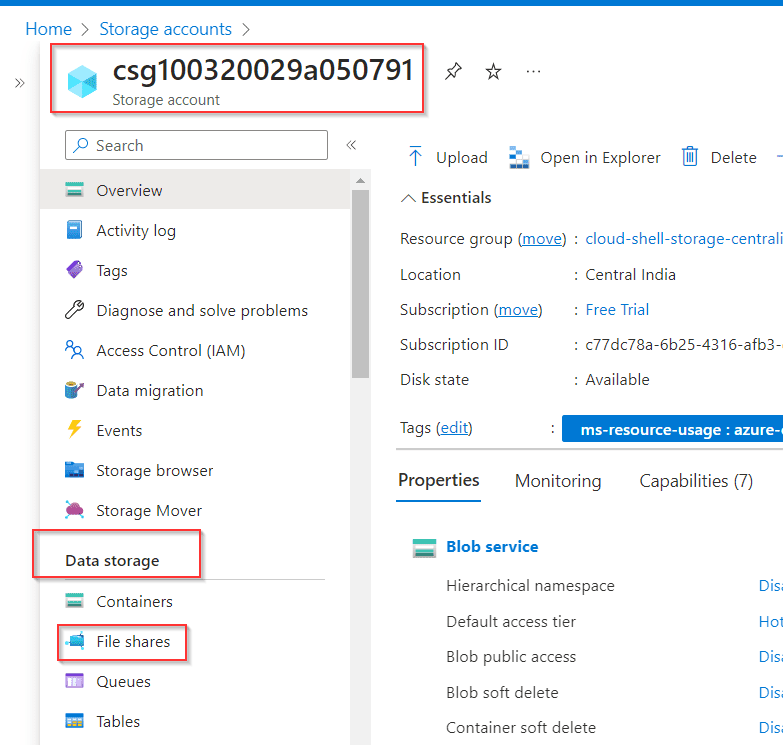
Task: Collapse the sidebar navigation pane
Action: [351, 145]
